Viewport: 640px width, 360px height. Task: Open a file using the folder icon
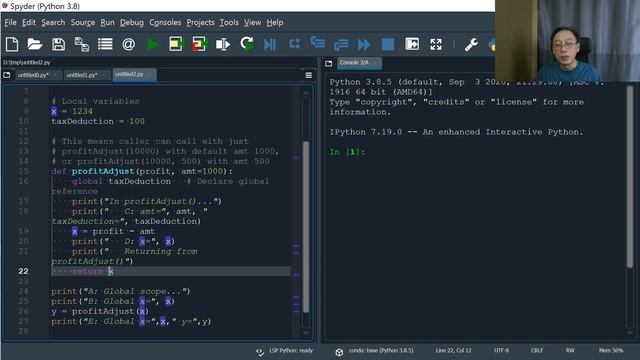[x=35, y=44]
